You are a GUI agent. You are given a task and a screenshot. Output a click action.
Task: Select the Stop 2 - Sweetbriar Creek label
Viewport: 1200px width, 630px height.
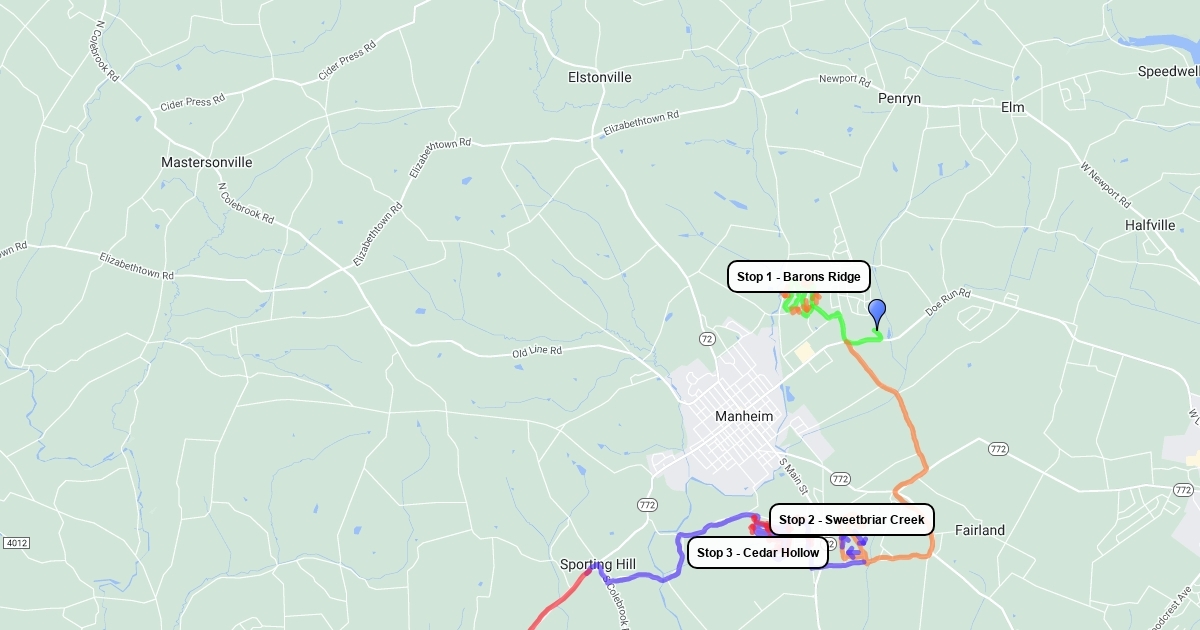tap(852, 520)
